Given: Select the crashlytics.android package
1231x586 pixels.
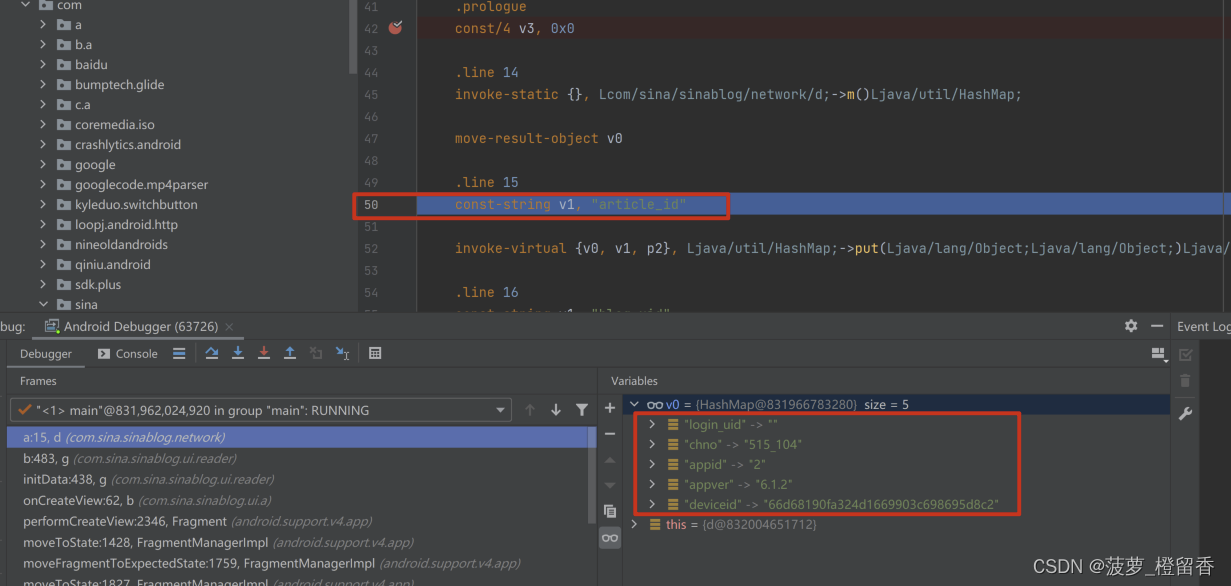Looking at the screenshot, I should 128,144.
